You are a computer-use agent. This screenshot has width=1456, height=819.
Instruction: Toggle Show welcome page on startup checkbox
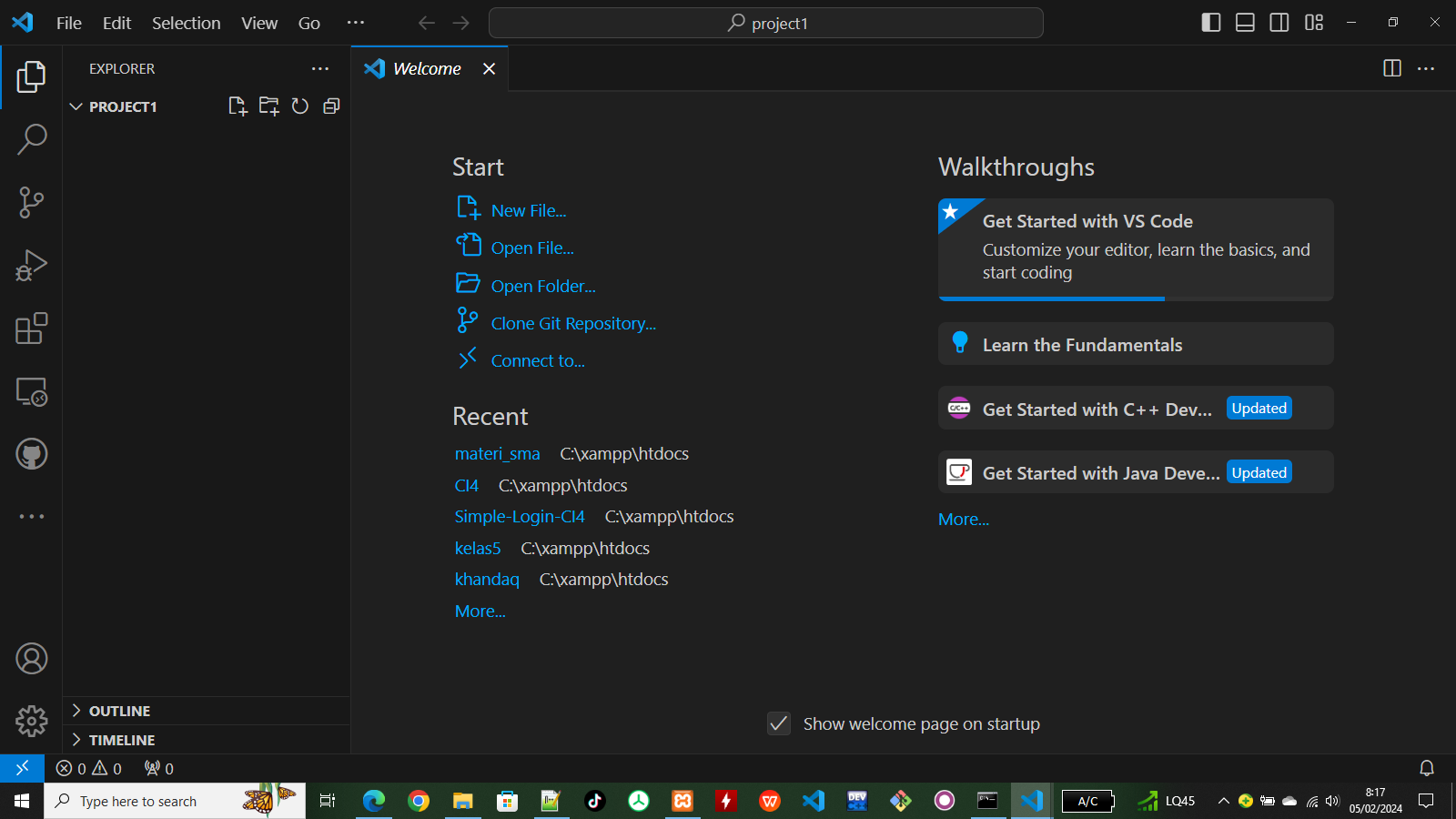coord(779,723)
